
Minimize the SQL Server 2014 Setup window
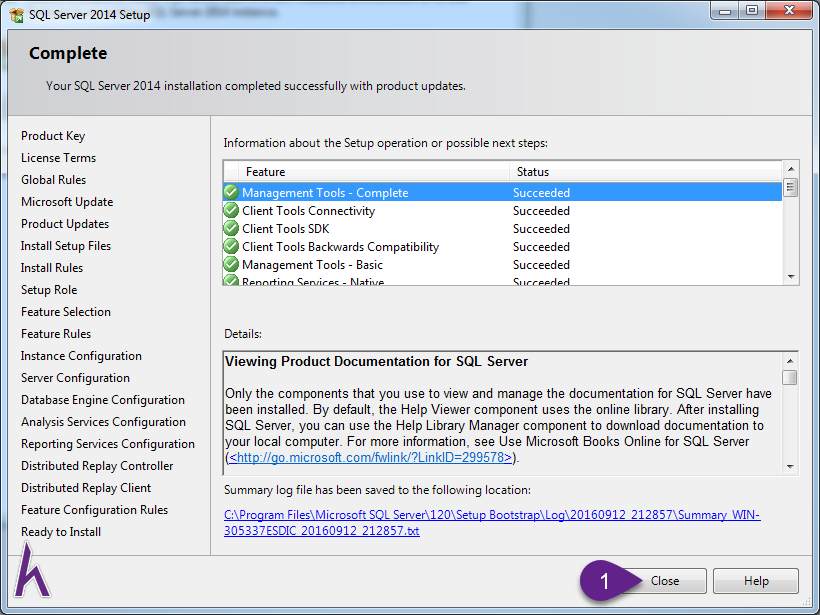point(725,10)
